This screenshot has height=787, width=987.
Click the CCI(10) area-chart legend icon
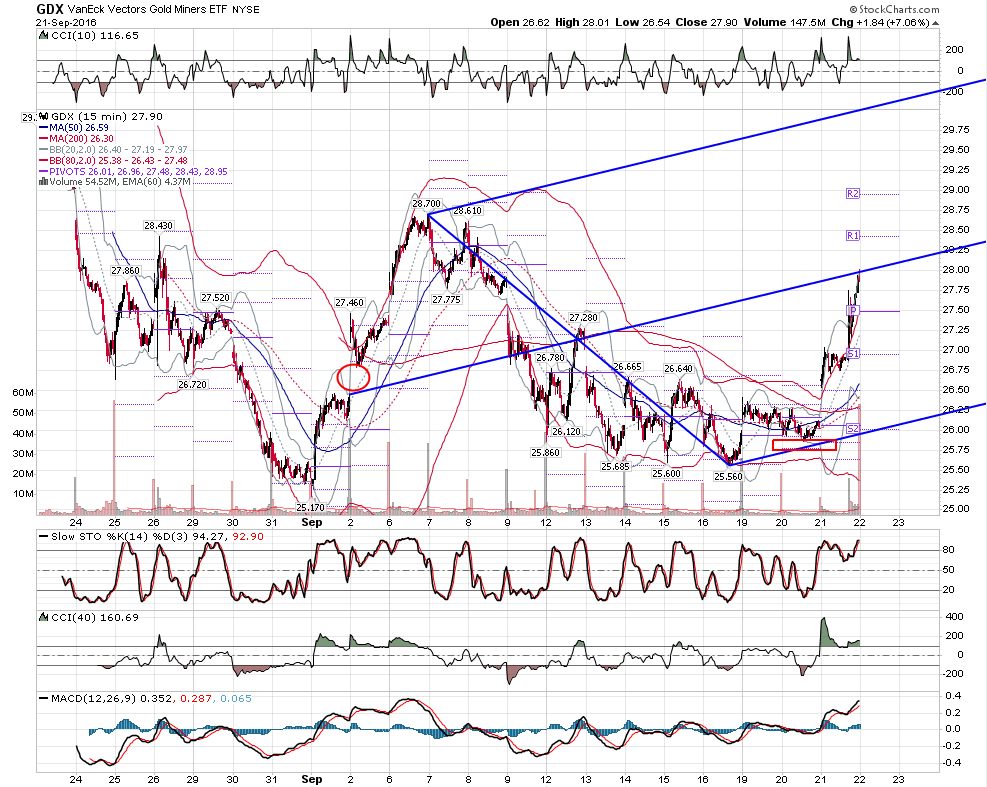tap(43, 36)
